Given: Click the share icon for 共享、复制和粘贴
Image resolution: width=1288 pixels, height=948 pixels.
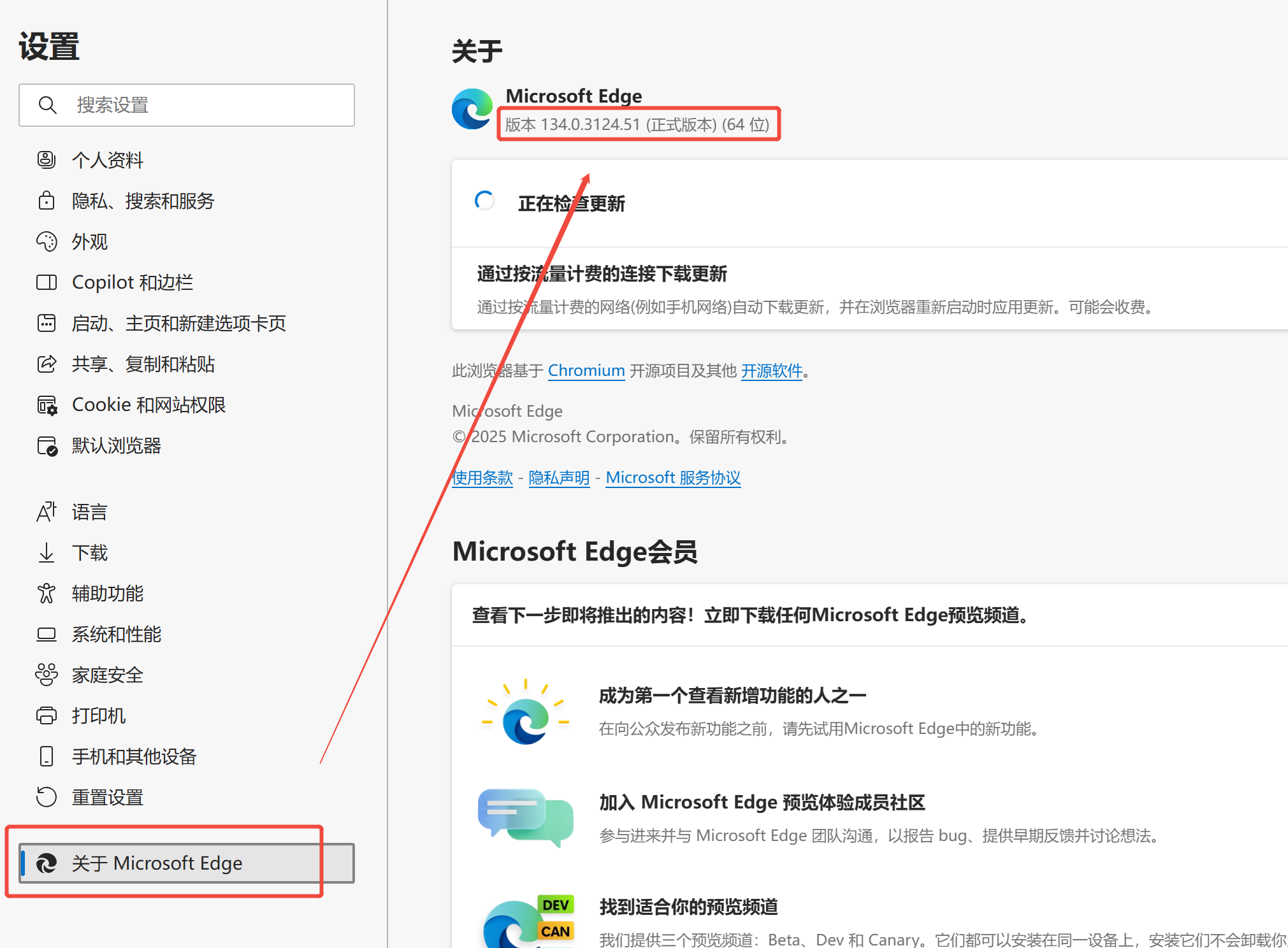Looking at the screenshot, I should tap(47, 364).
